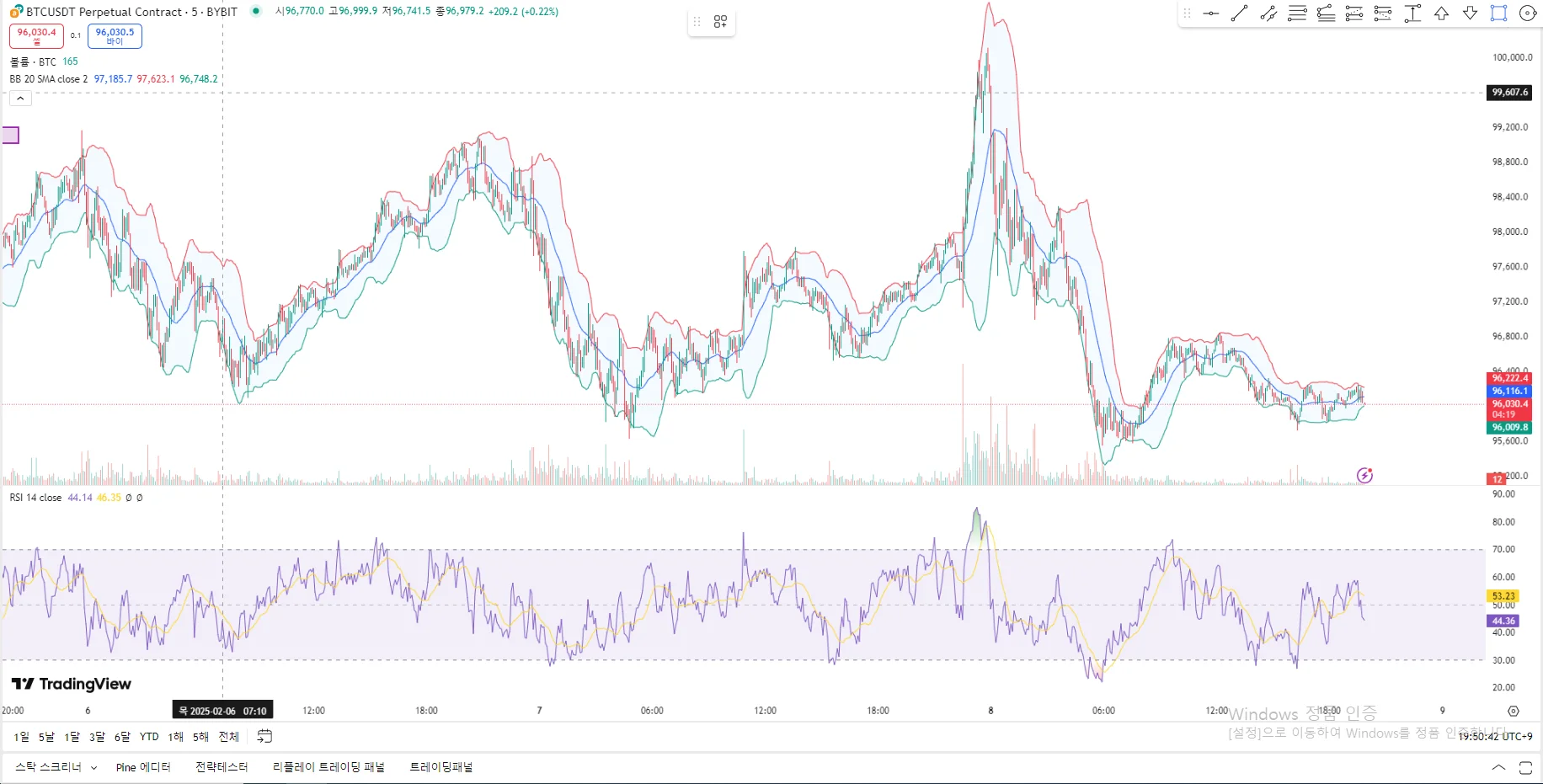Open the Pine 에디터 tab

point(143,767)
